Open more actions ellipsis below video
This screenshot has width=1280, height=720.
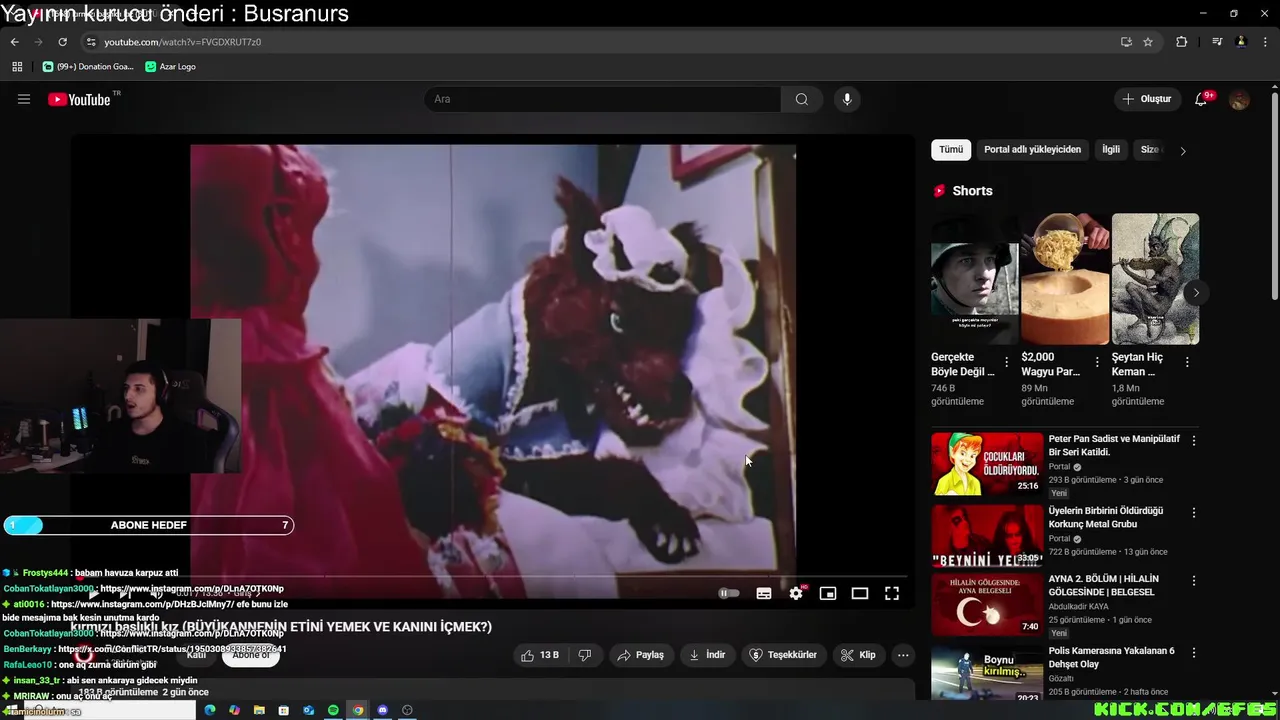coord(903,655)
